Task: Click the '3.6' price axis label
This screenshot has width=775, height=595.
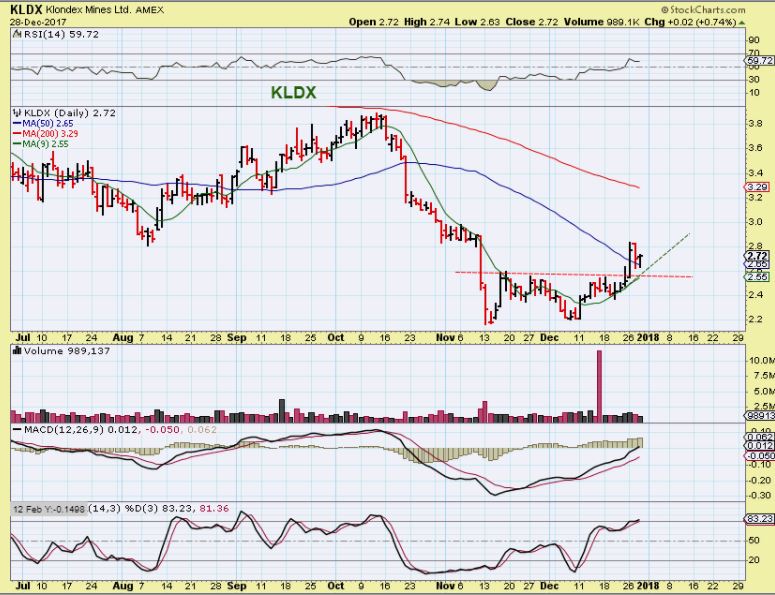Action: 755,148
